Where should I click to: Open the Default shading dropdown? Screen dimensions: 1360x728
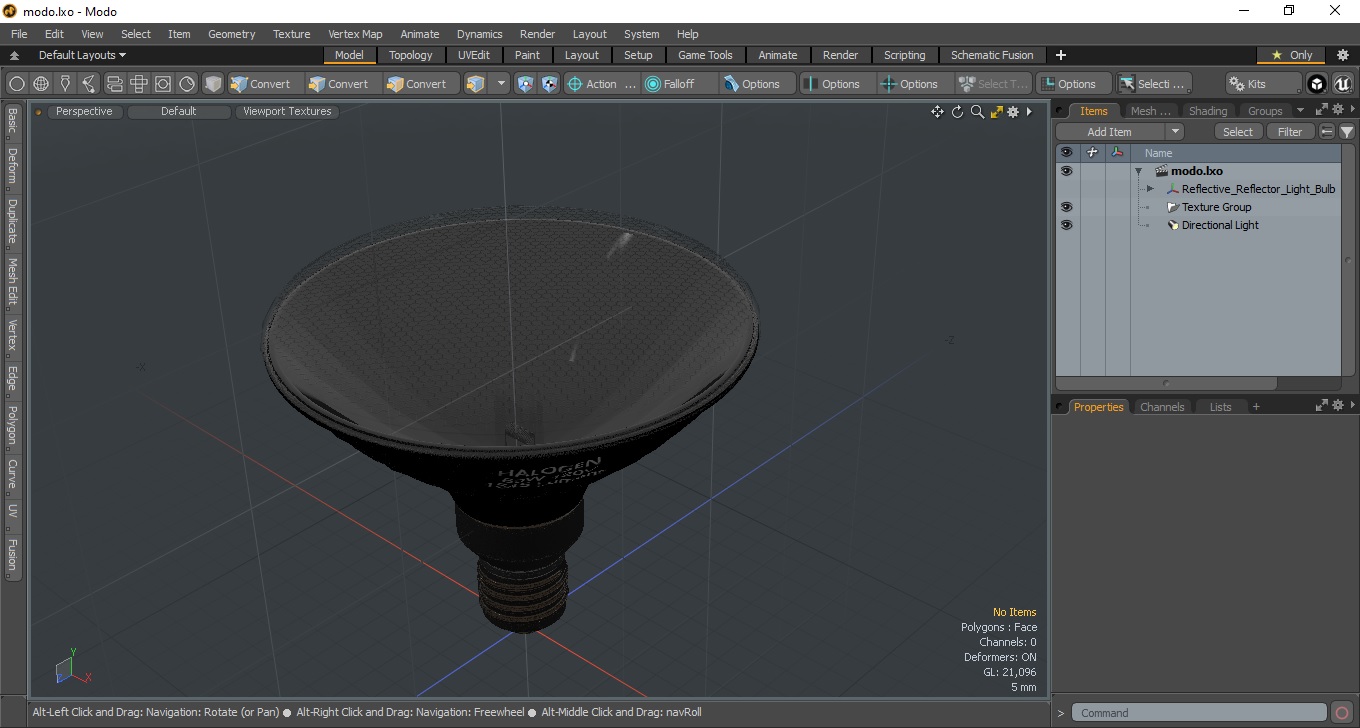(178, 112)
